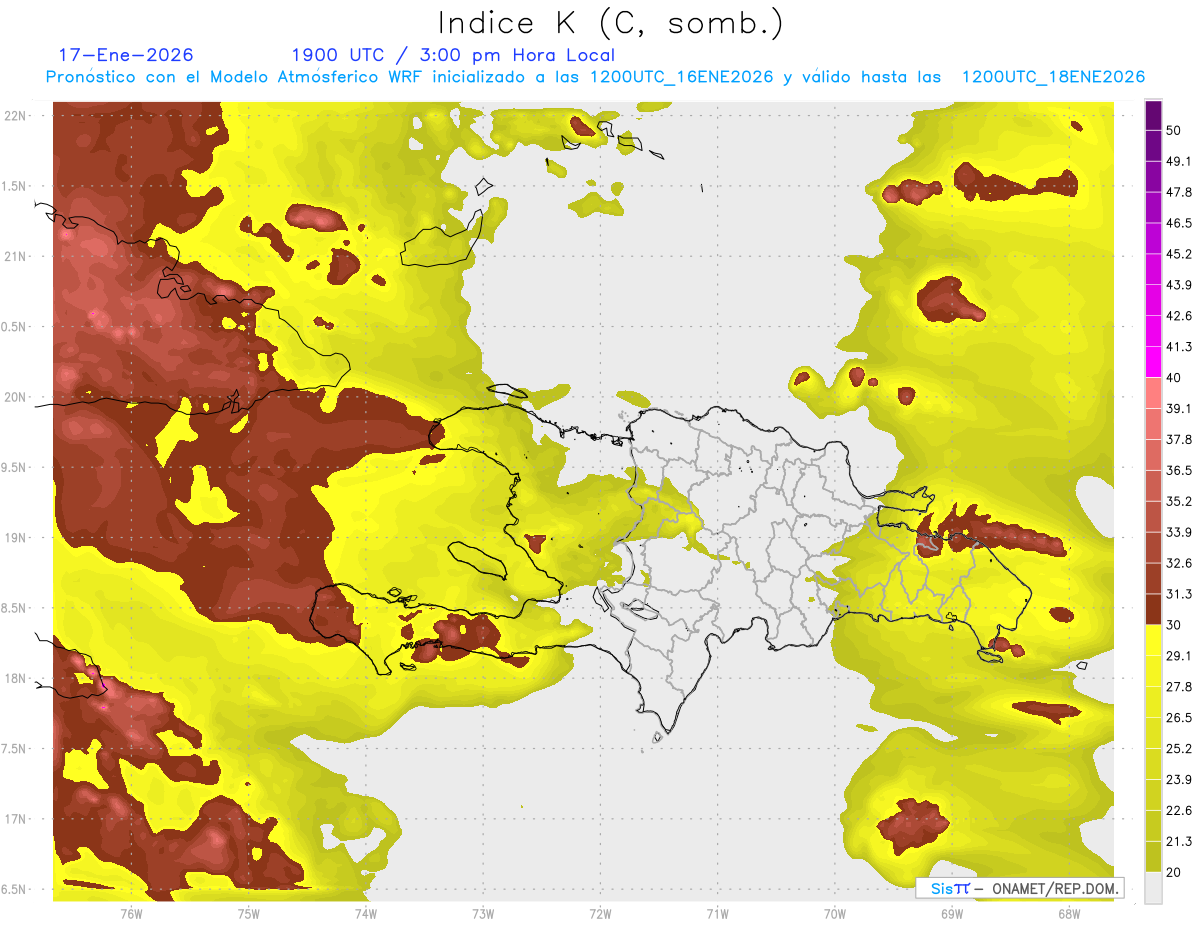Click the '31.3' value on the color scale
Screen dimensions: 1200x927
click(1179, 594)
